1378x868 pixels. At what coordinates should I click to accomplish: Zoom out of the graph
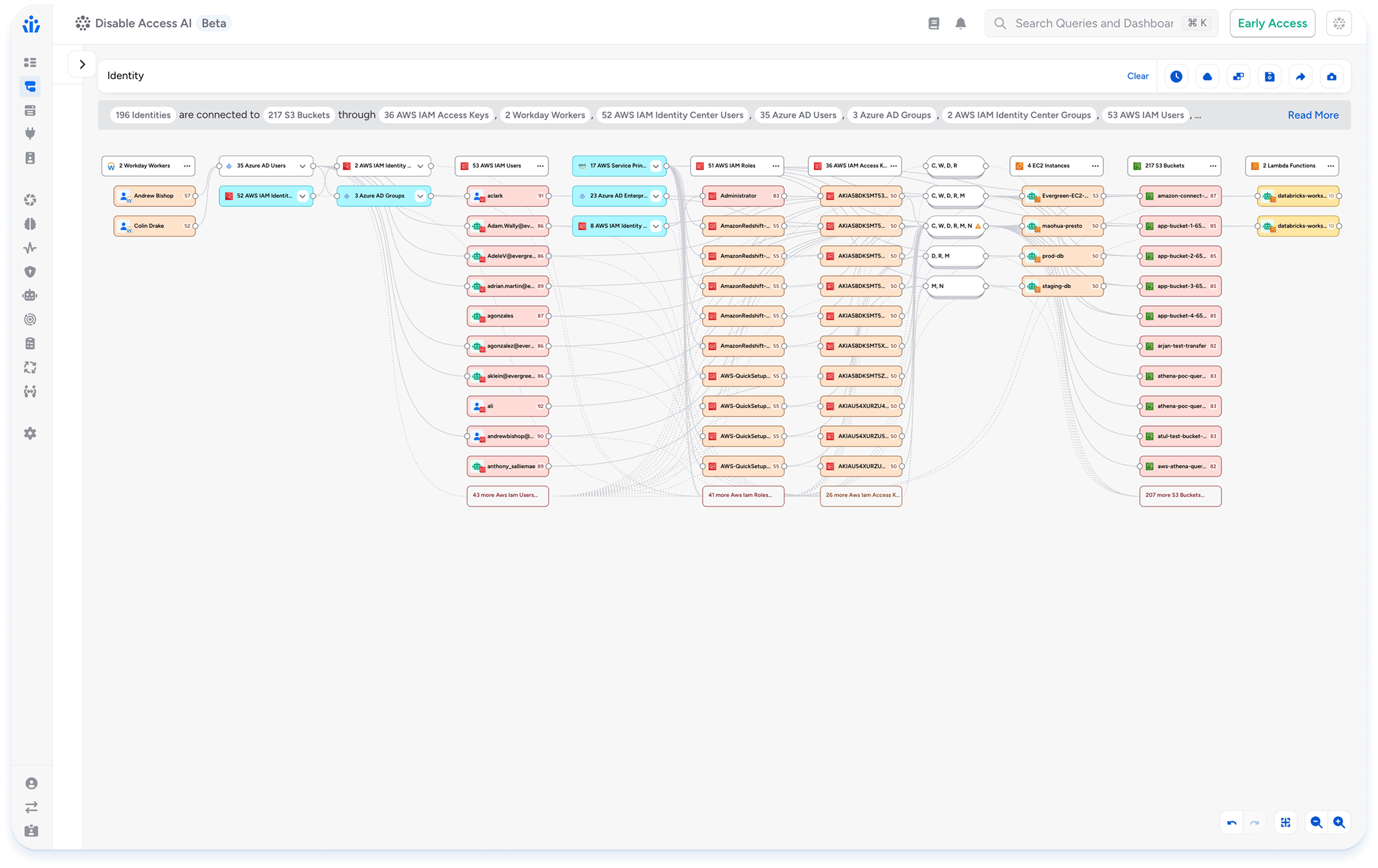[1316, 822]
